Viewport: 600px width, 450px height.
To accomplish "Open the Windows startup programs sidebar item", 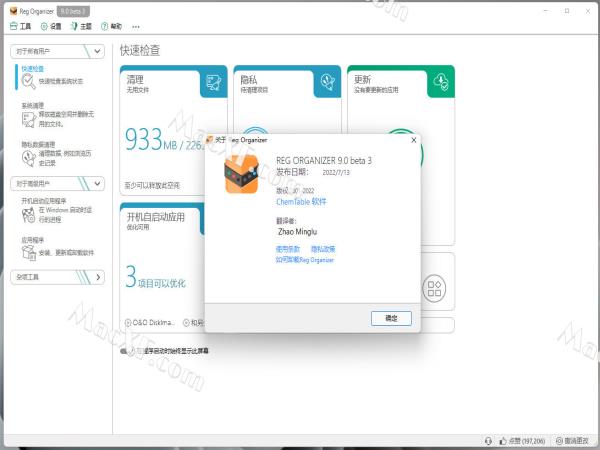I will pyautogui.click(x=57, y=210).
